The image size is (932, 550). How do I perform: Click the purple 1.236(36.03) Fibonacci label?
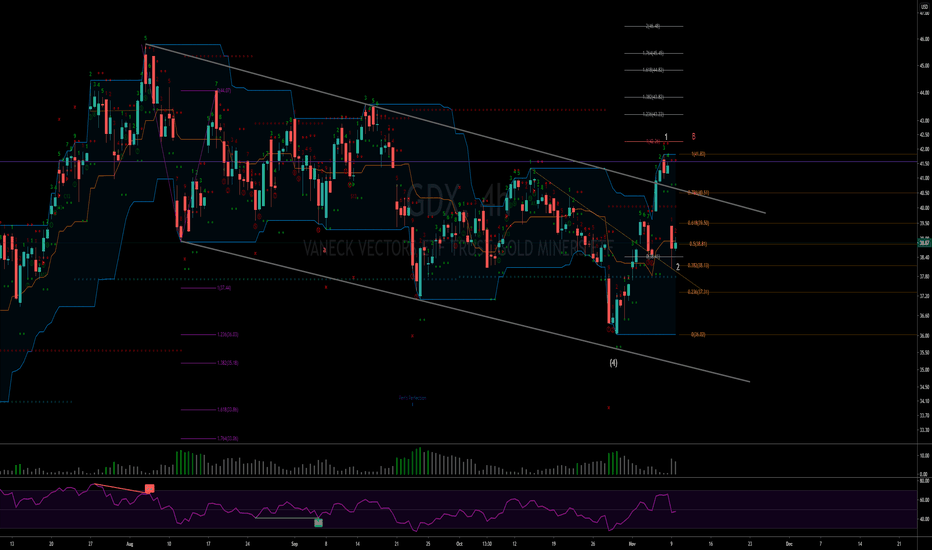point(228,334)
